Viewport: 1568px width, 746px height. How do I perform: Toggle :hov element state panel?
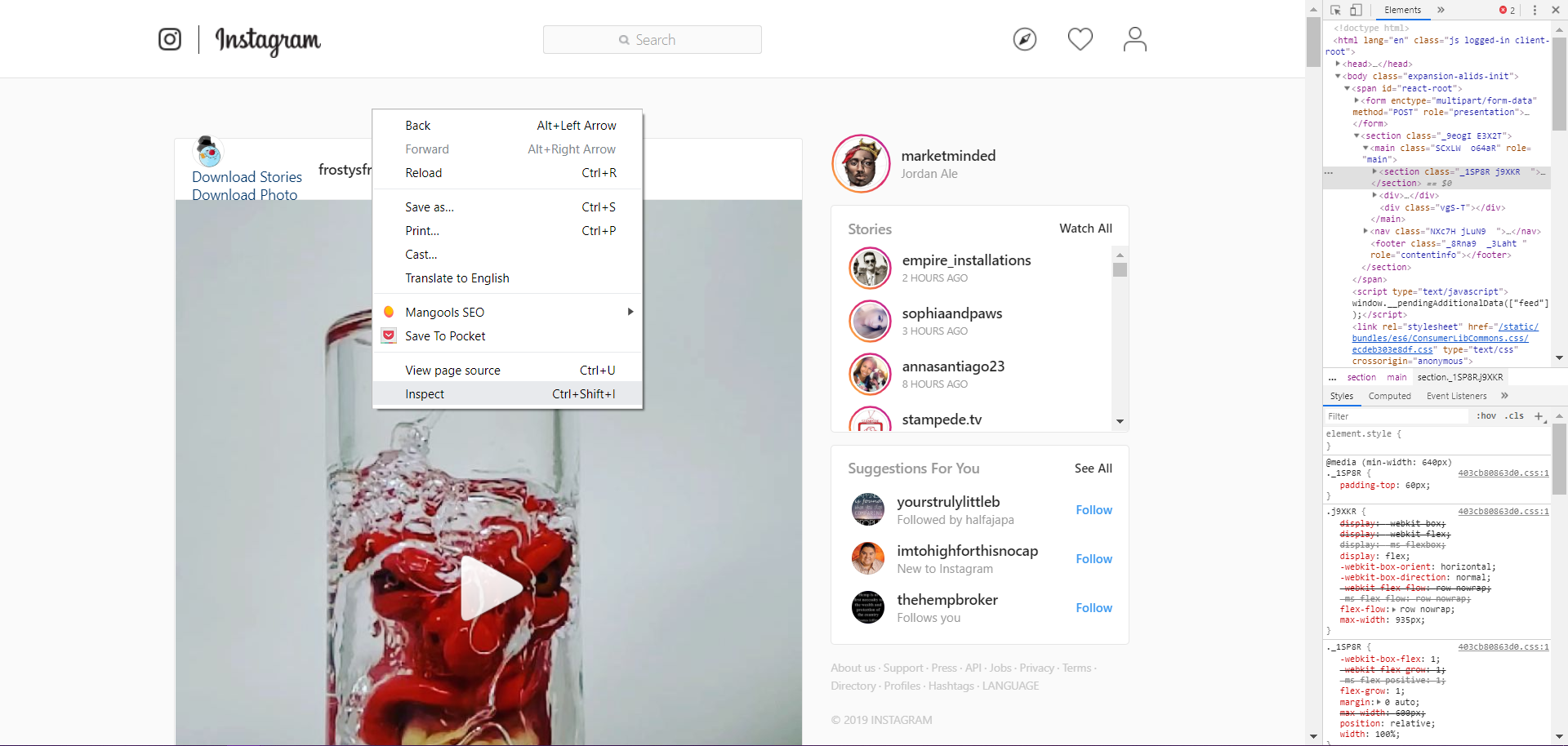point(1486,416)
